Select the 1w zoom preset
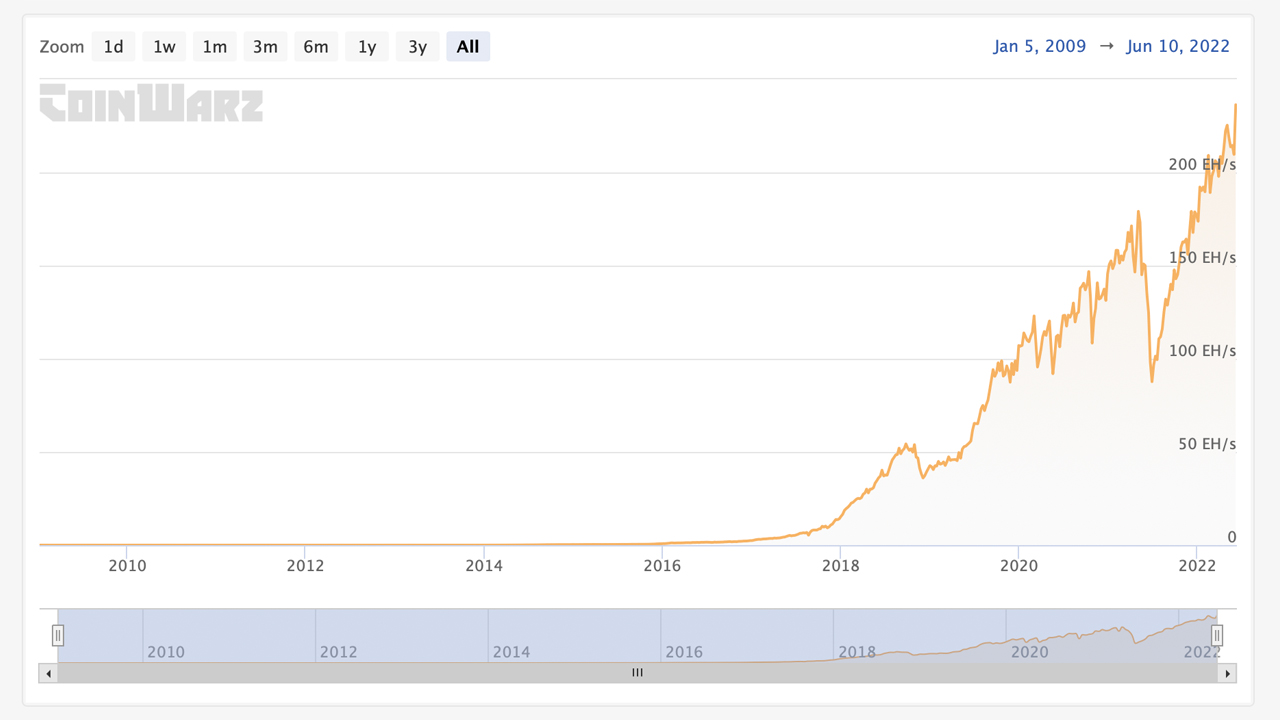This screenshot has height=720, width=1280. [x=164, y=46]
